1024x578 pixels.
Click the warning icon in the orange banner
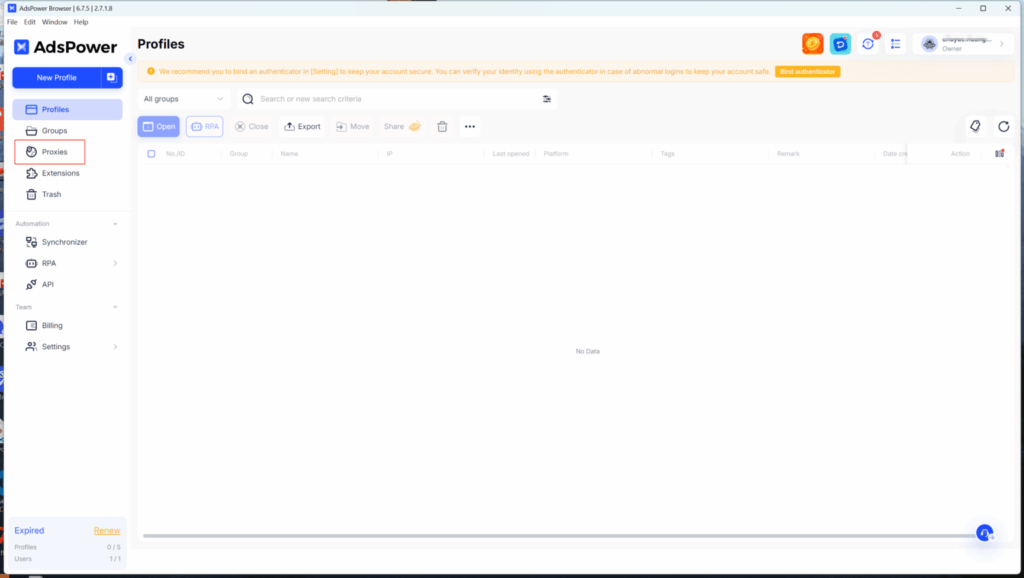click(x=151, y=71)
